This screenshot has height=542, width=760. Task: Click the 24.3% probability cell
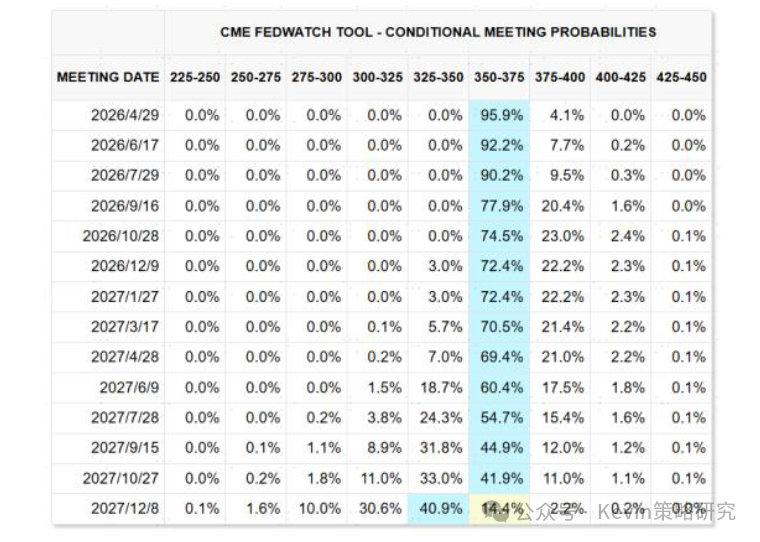pyautogui.click(x=441, y=418)
